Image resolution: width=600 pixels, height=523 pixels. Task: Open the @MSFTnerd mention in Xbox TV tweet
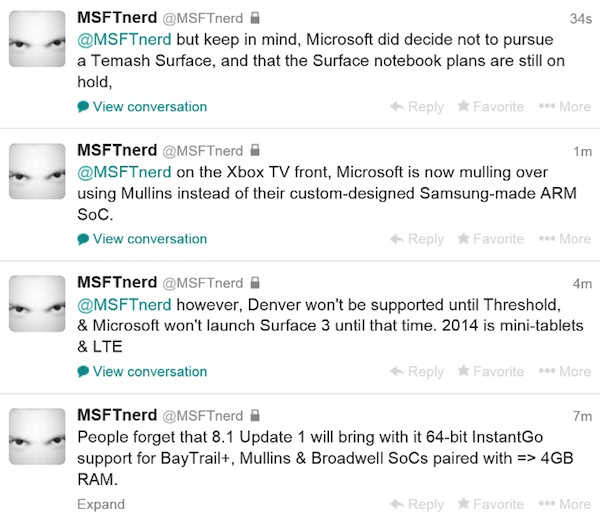124,172
